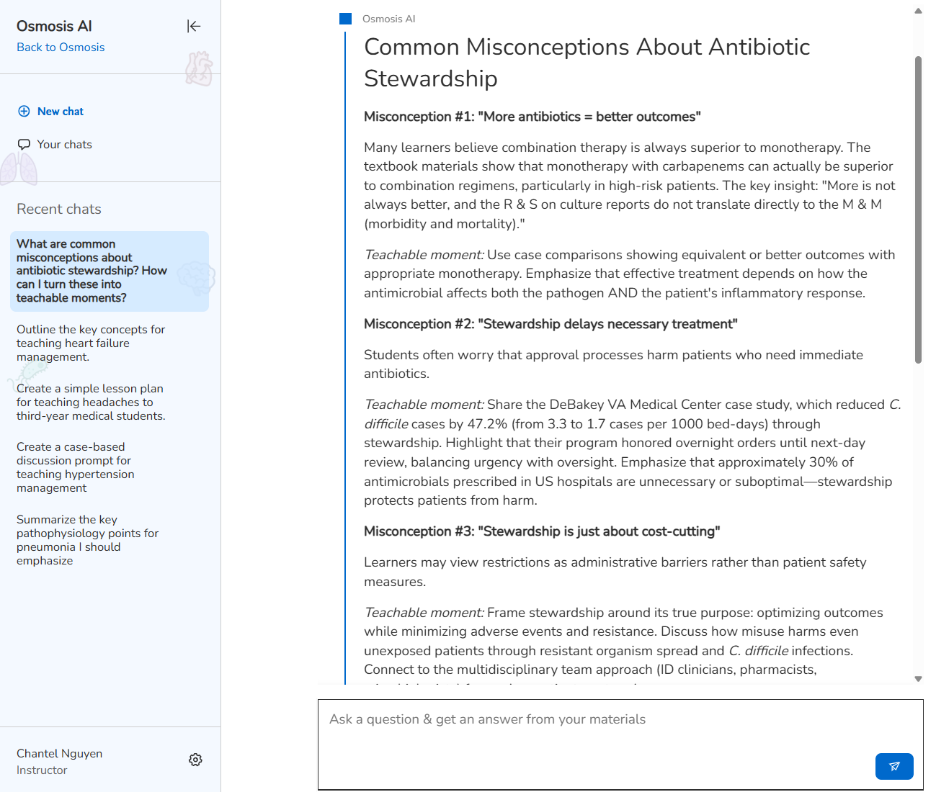Screen dimensions: 936x792
Task: Click the Misconception #2 heading
Action: [550, 324]
